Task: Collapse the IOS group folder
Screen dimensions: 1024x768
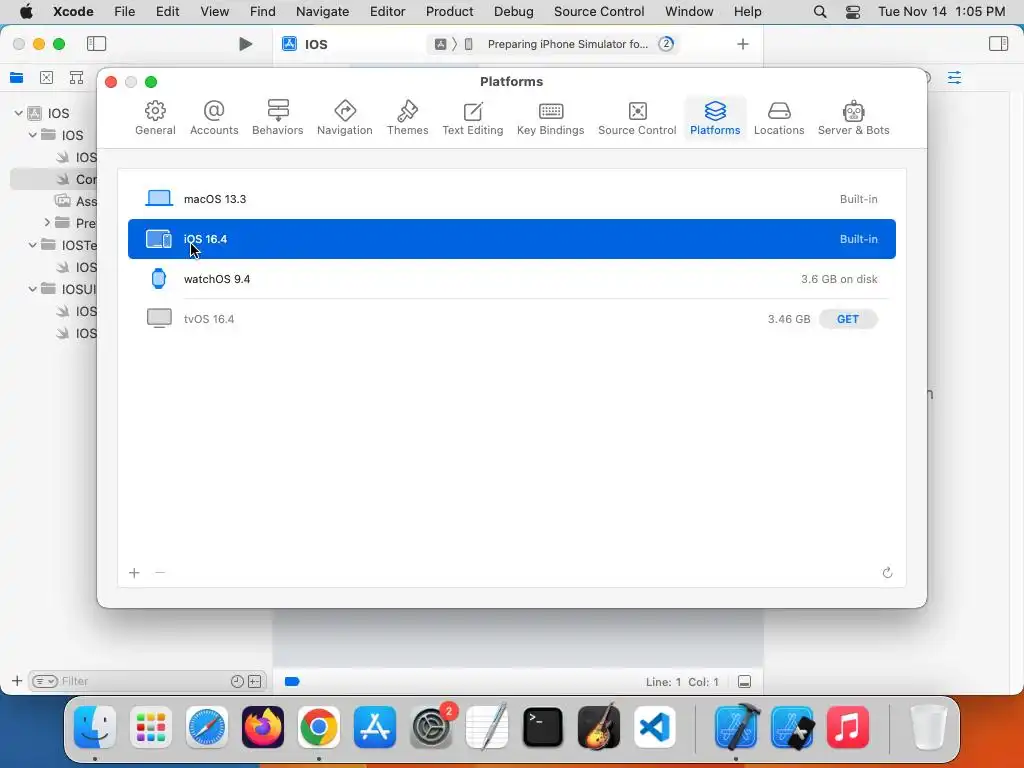Action: click(33, 135)
